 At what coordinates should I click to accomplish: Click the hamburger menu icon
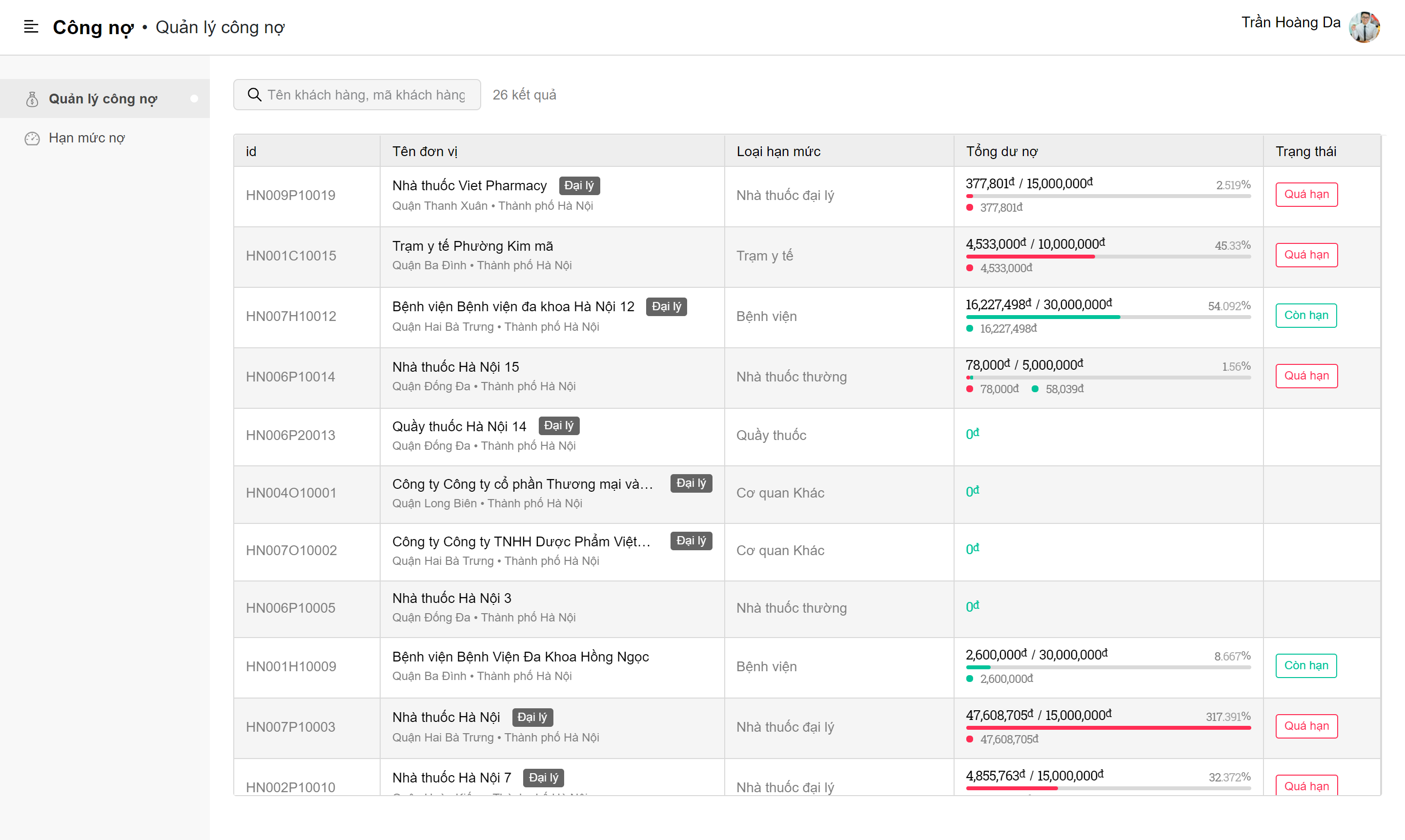[31, 27]
